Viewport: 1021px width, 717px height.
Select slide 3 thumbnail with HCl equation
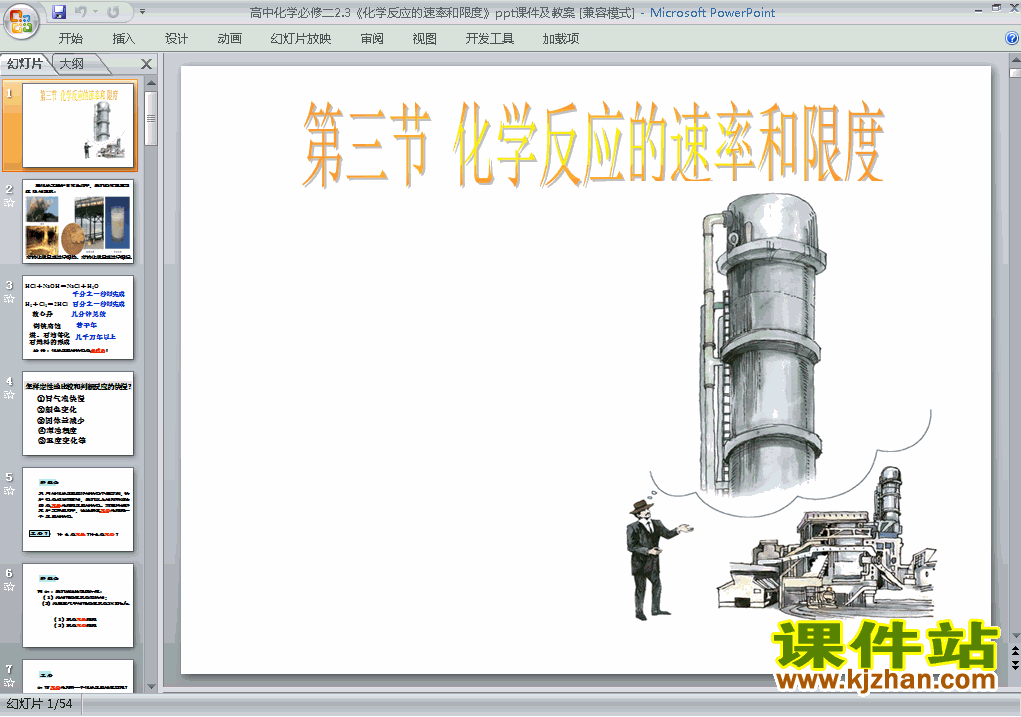(x=78, y=317)
